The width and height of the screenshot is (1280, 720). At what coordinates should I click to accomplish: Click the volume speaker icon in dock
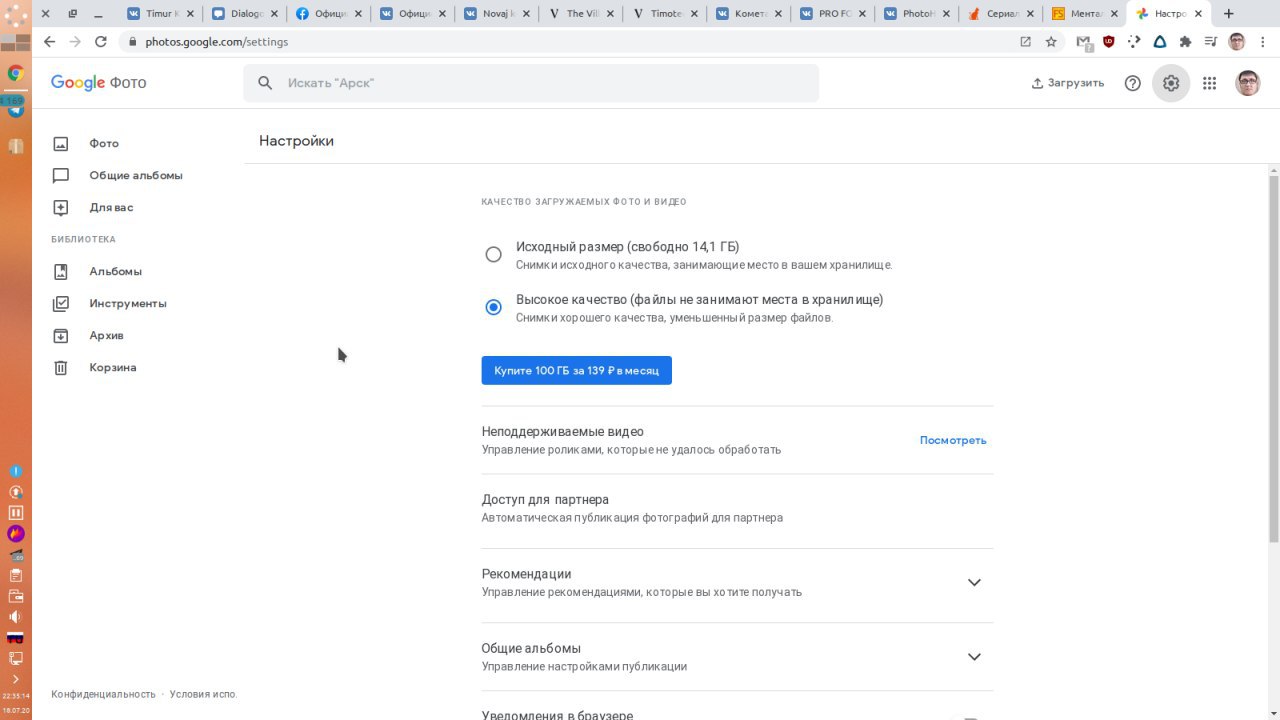[15, 617]
